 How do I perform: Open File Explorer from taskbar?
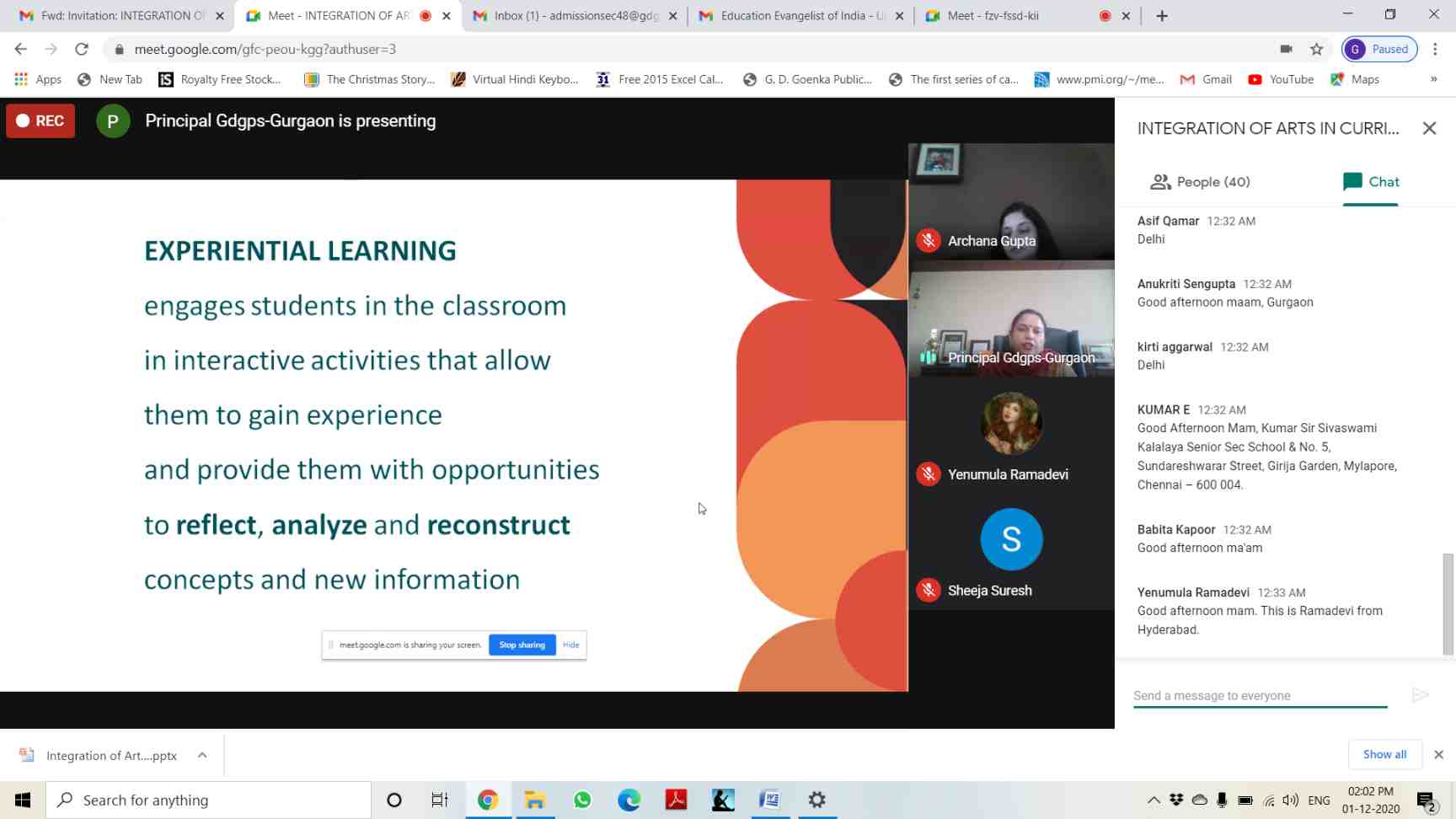[x=535, y=800]
